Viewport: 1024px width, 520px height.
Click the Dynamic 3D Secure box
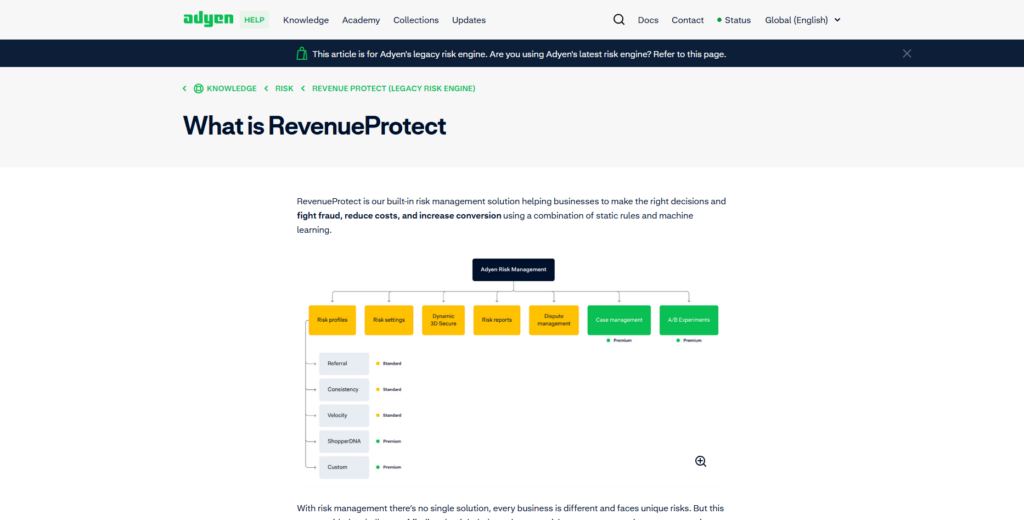pos(443,320)
